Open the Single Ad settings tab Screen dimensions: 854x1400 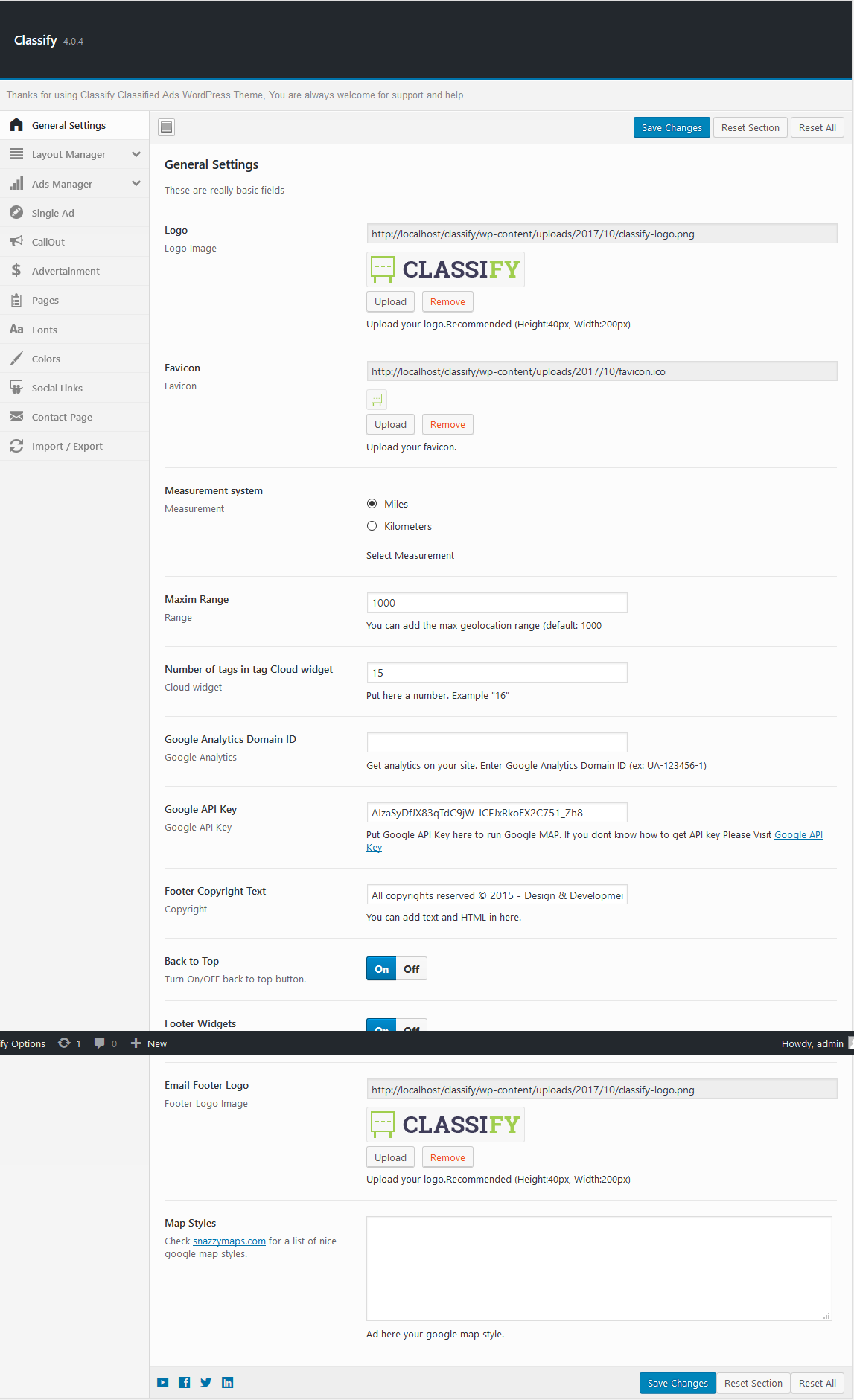[74, 213]
